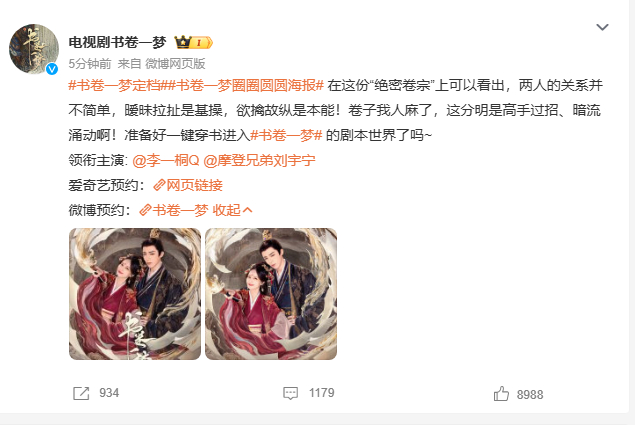Image resolution: width=635 pixels, height=425 pixels.
Task: Open the comments bubble icon
Action: [x=290, y=393]
